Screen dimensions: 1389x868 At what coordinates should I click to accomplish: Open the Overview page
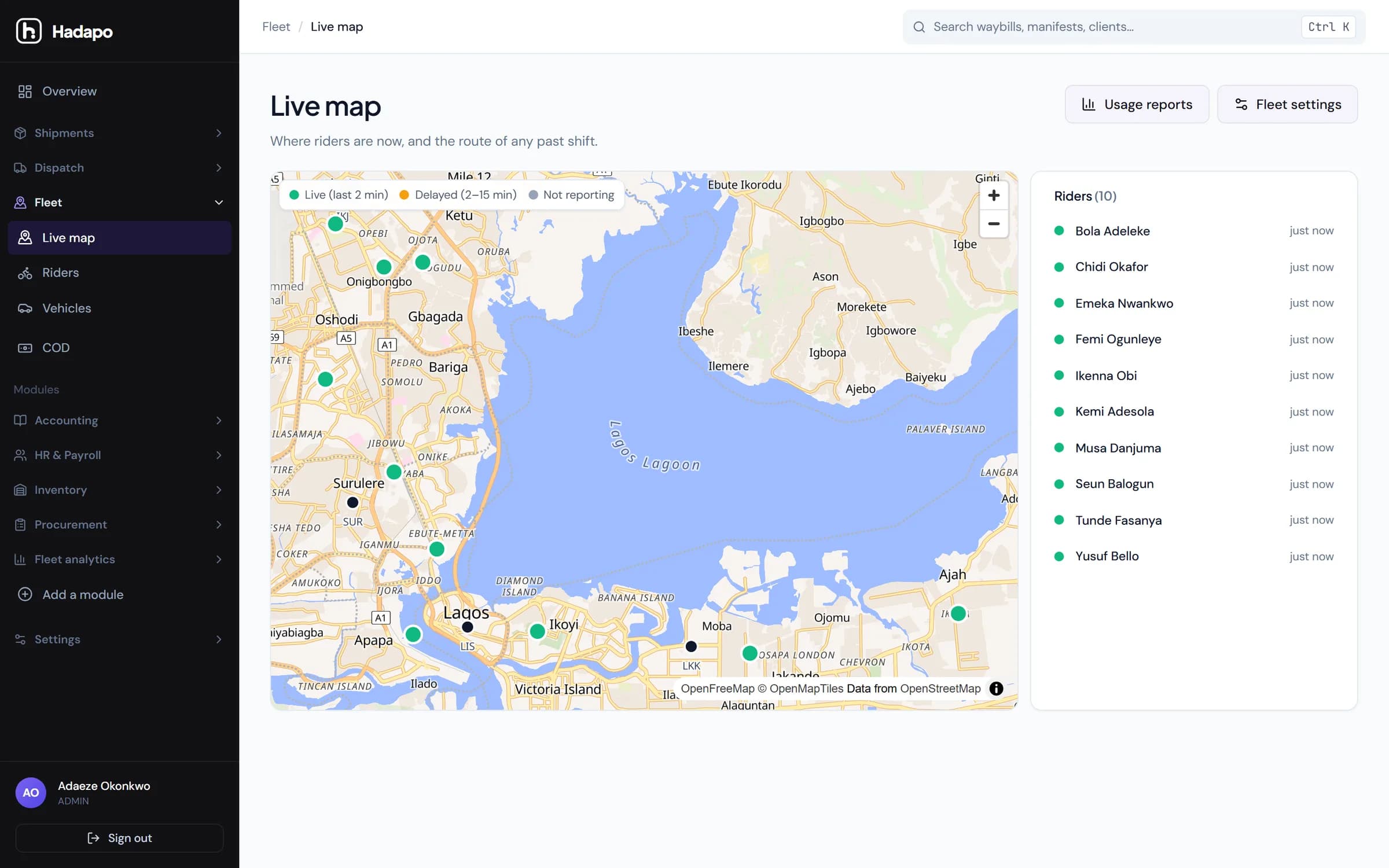click(119, 91)
